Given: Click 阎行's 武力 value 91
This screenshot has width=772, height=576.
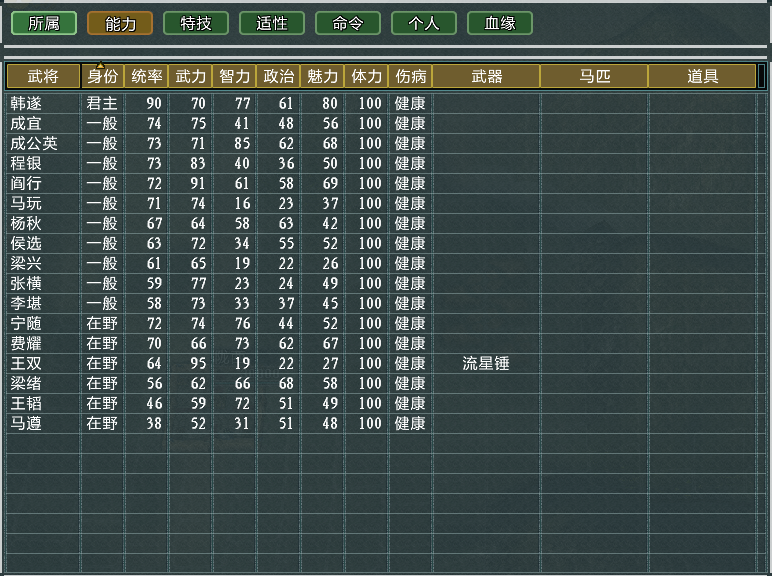Looking at the screenshot, I should click(198, 184).
